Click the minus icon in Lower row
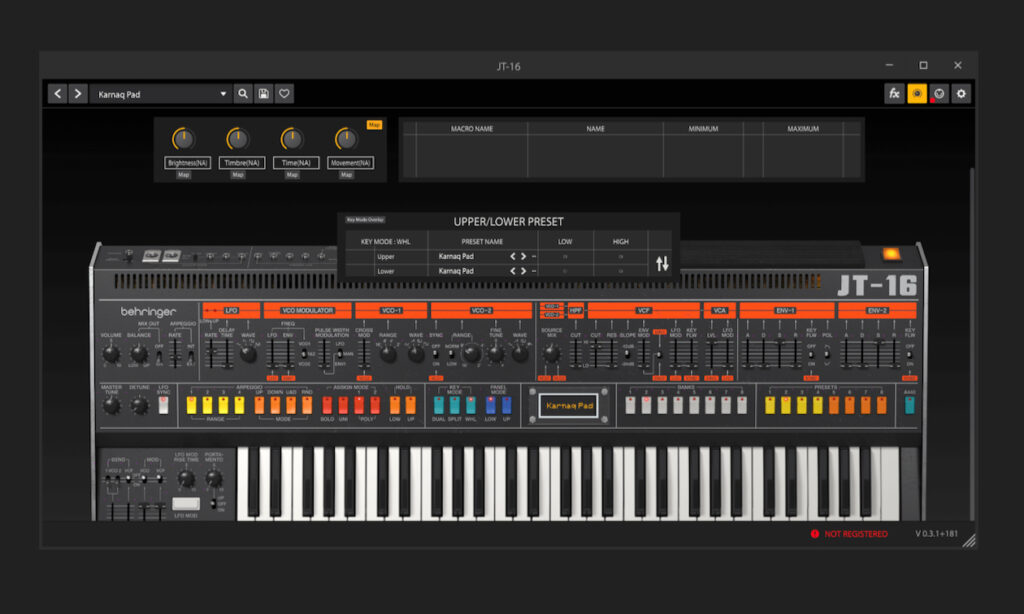 (534, 270)
